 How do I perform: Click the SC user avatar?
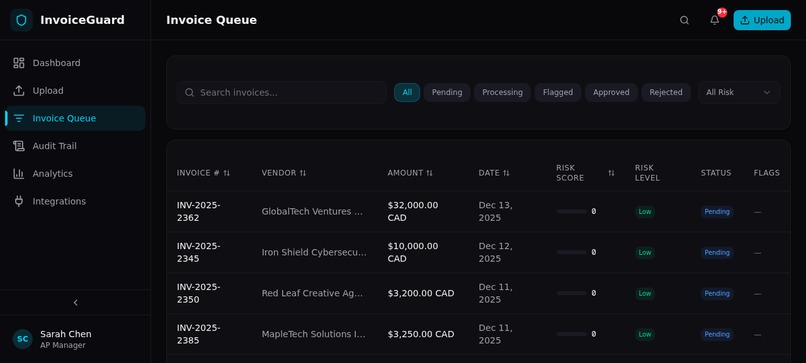pyautogui.click(x=23, y=339)
